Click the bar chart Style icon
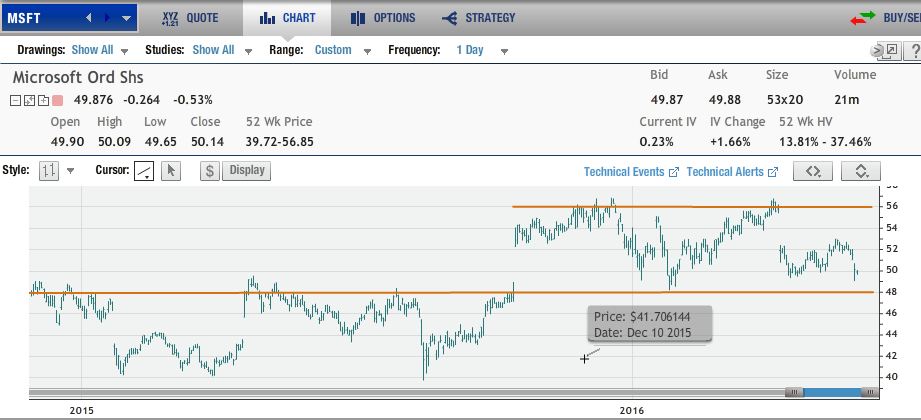Screen dimensions: 921x420 pos(49,171)
